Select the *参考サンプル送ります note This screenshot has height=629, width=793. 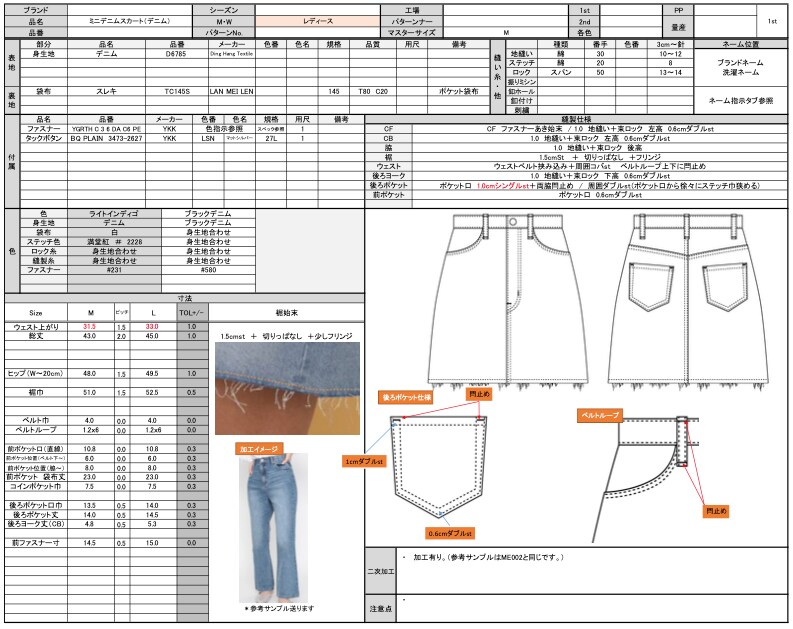coord(279,608)
